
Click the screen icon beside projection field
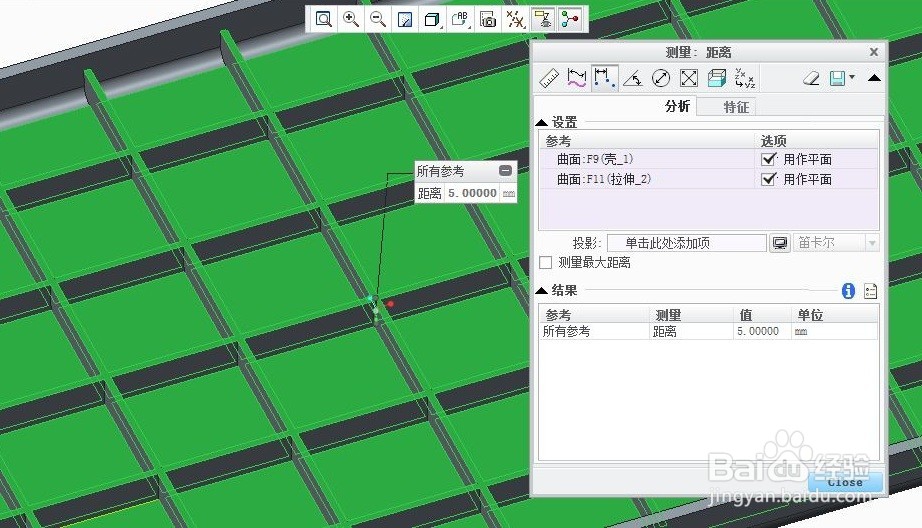(780, 243)
